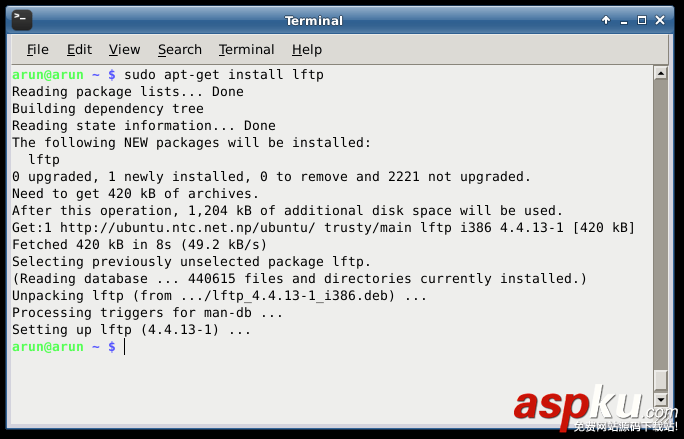Open the Terminal menu
The width and height of the screenshot is (684, 439).
[246, 50]
